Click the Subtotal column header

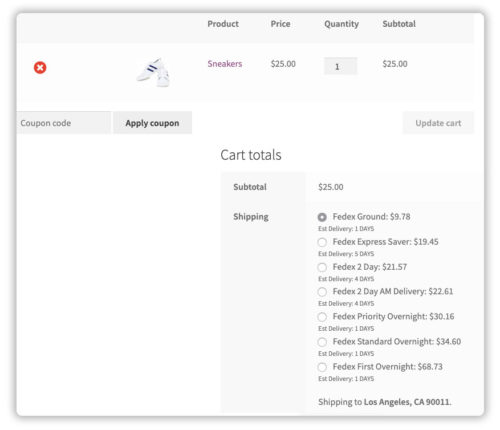399,24
